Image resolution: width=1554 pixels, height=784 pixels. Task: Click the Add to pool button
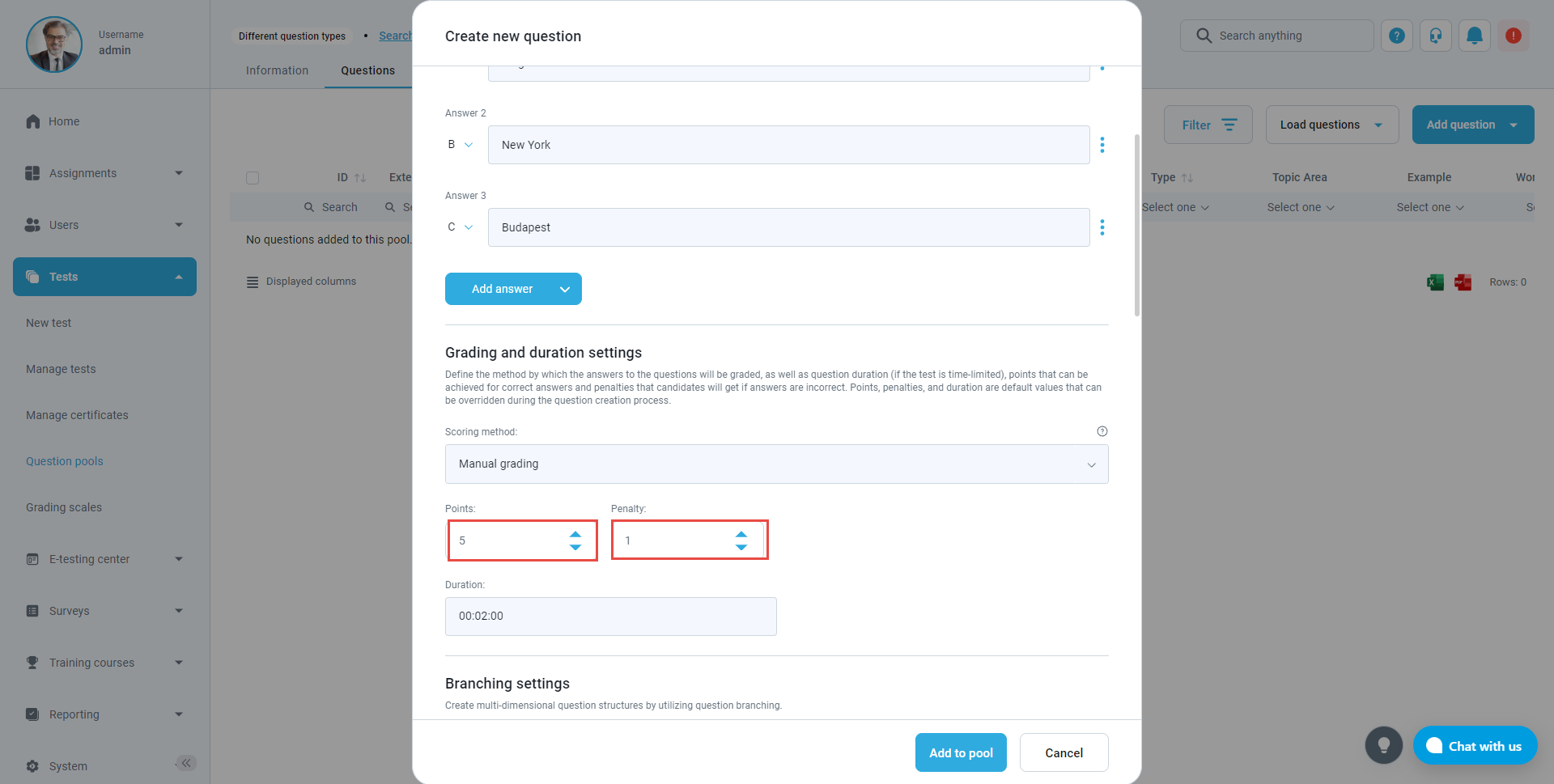pos(961,752)
